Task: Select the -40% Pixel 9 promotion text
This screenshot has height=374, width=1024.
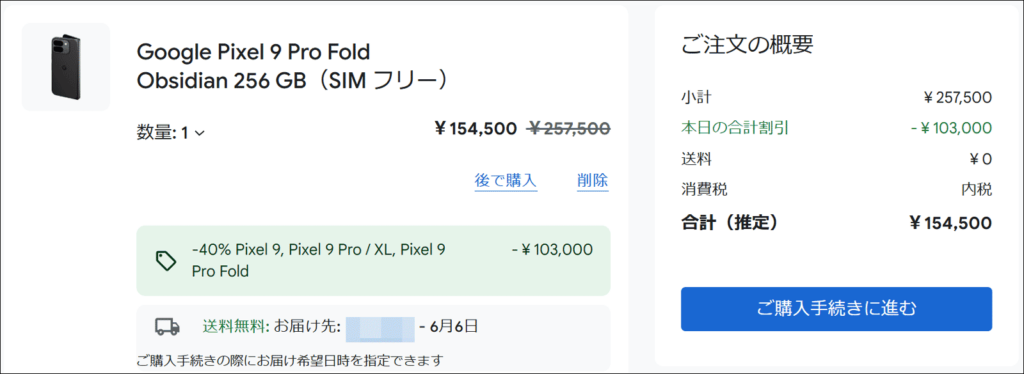Action: 319,260
